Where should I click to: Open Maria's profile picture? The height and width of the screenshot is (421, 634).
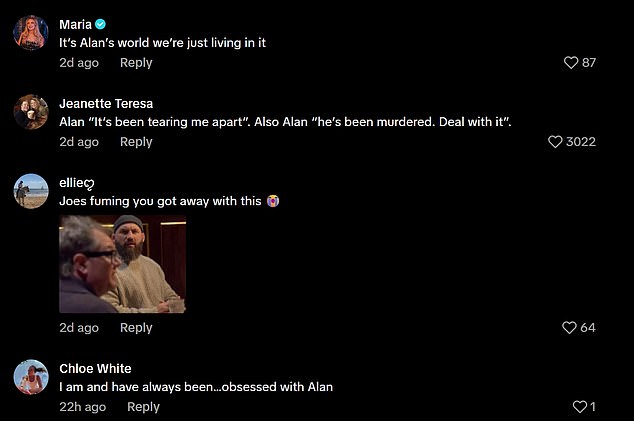point(31,32)
